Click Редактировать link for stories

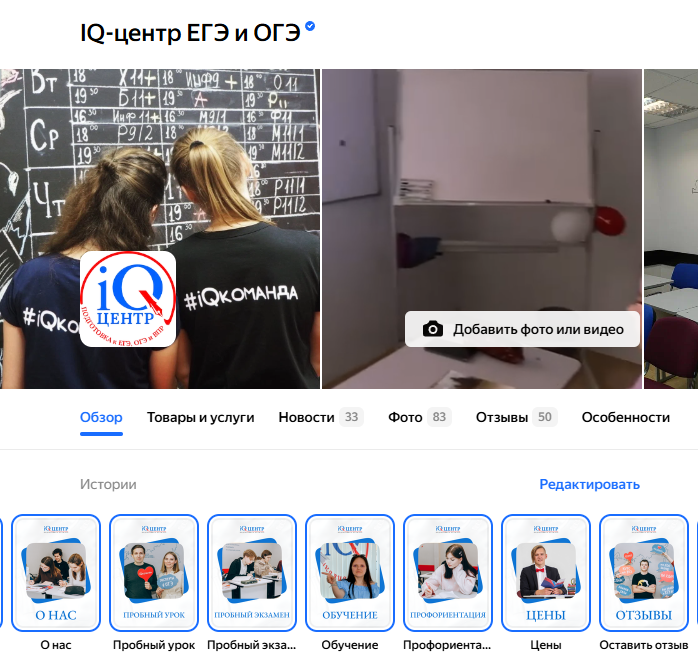(x=589, y=484)
